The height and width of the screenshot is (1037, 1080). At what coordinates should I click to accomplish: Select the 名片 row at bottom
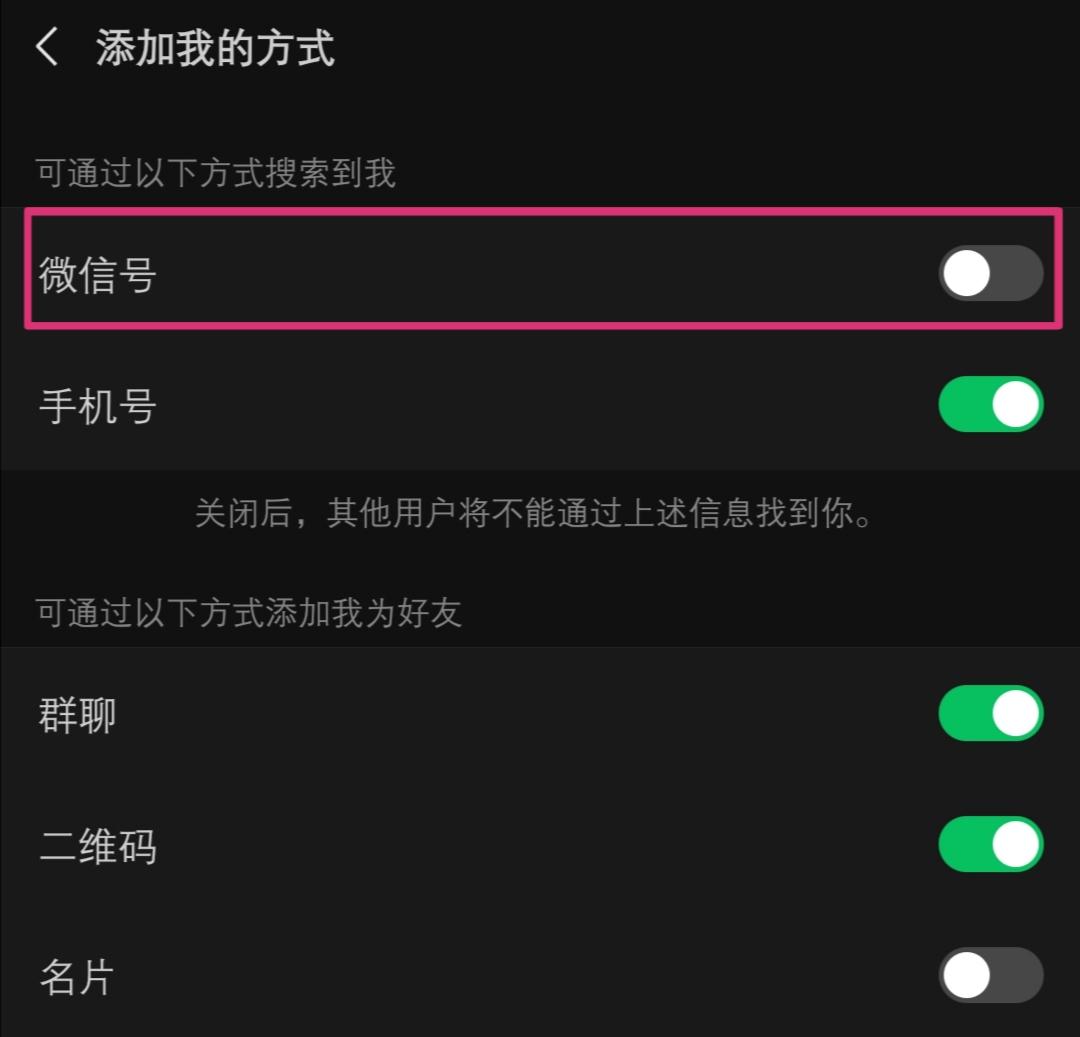(x=400, y=975)
